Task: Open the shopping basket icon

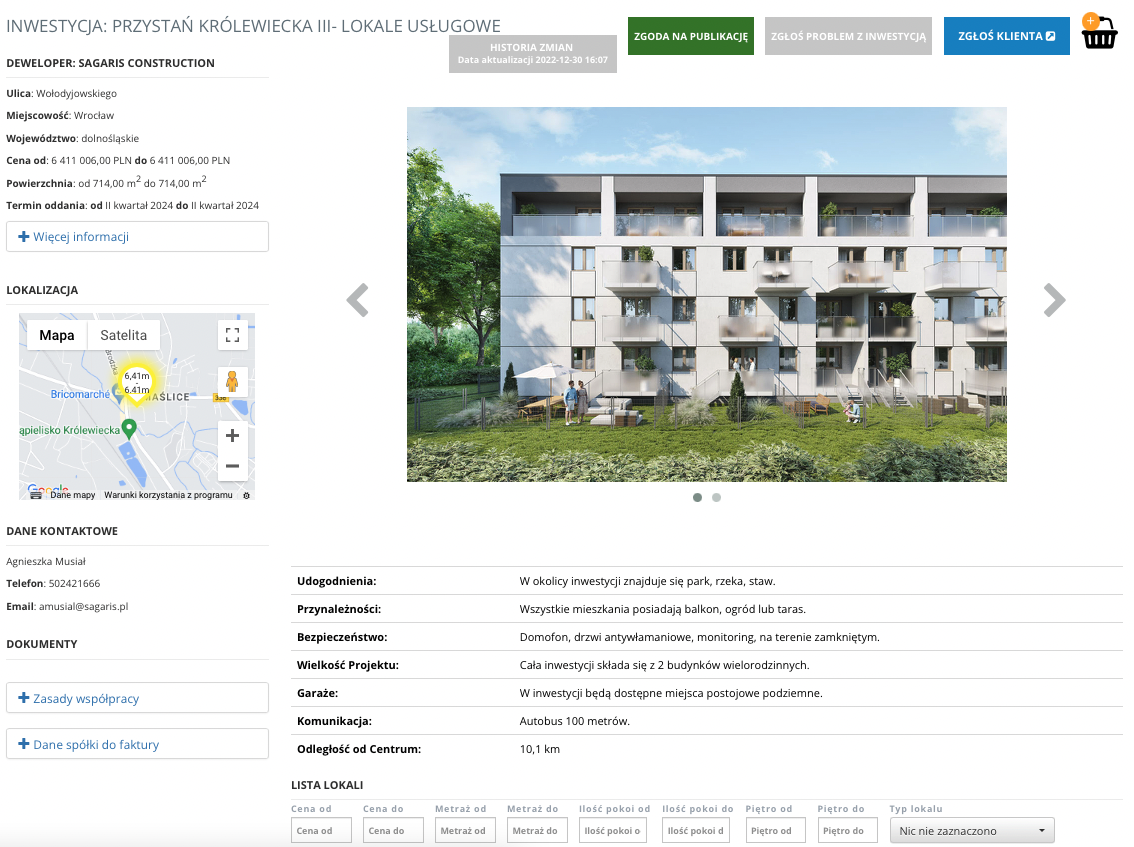Action: (x=1099, y=31)
